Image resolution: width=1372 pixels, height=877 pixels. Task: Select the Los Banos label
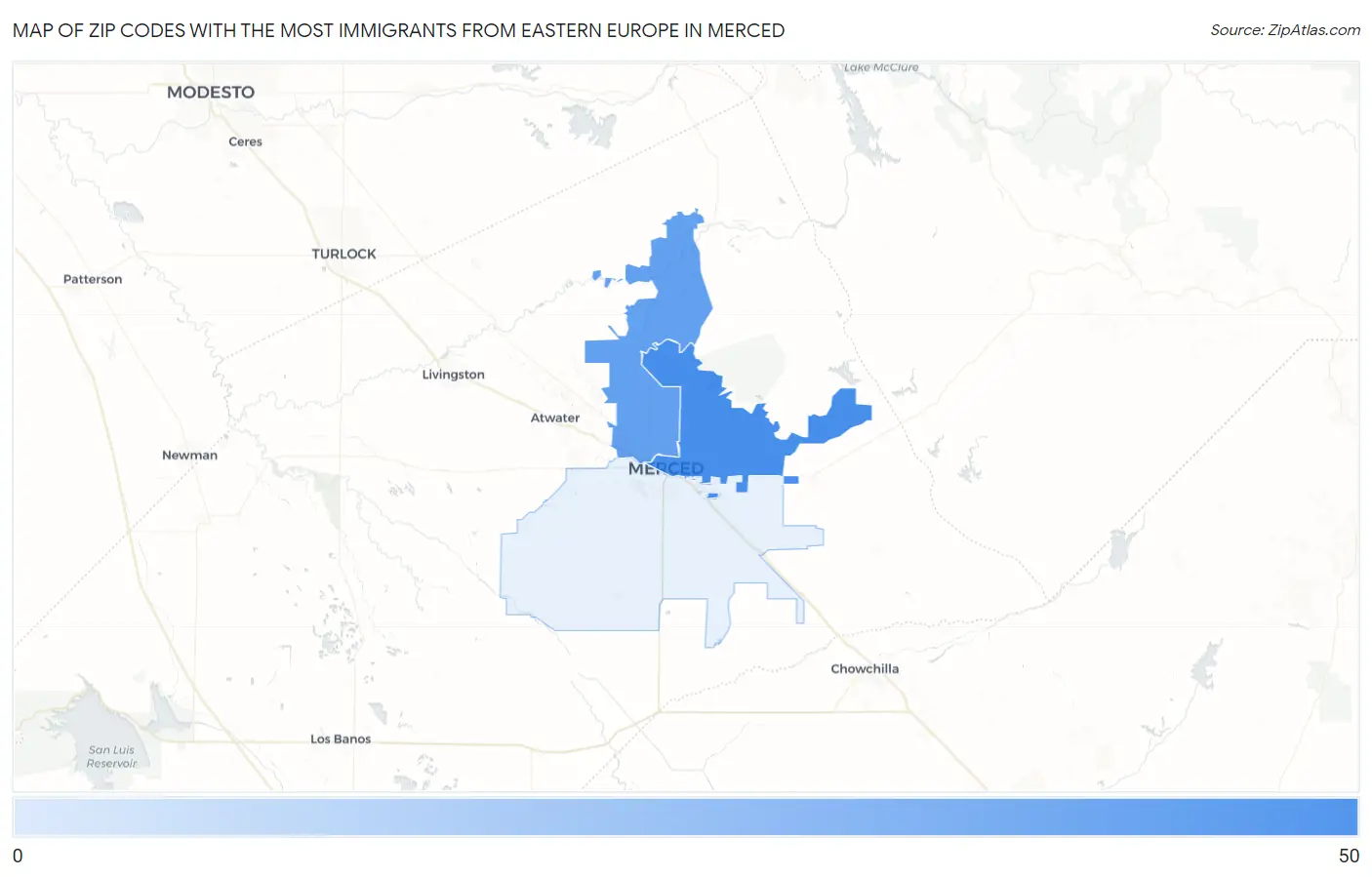click(341, 738)
